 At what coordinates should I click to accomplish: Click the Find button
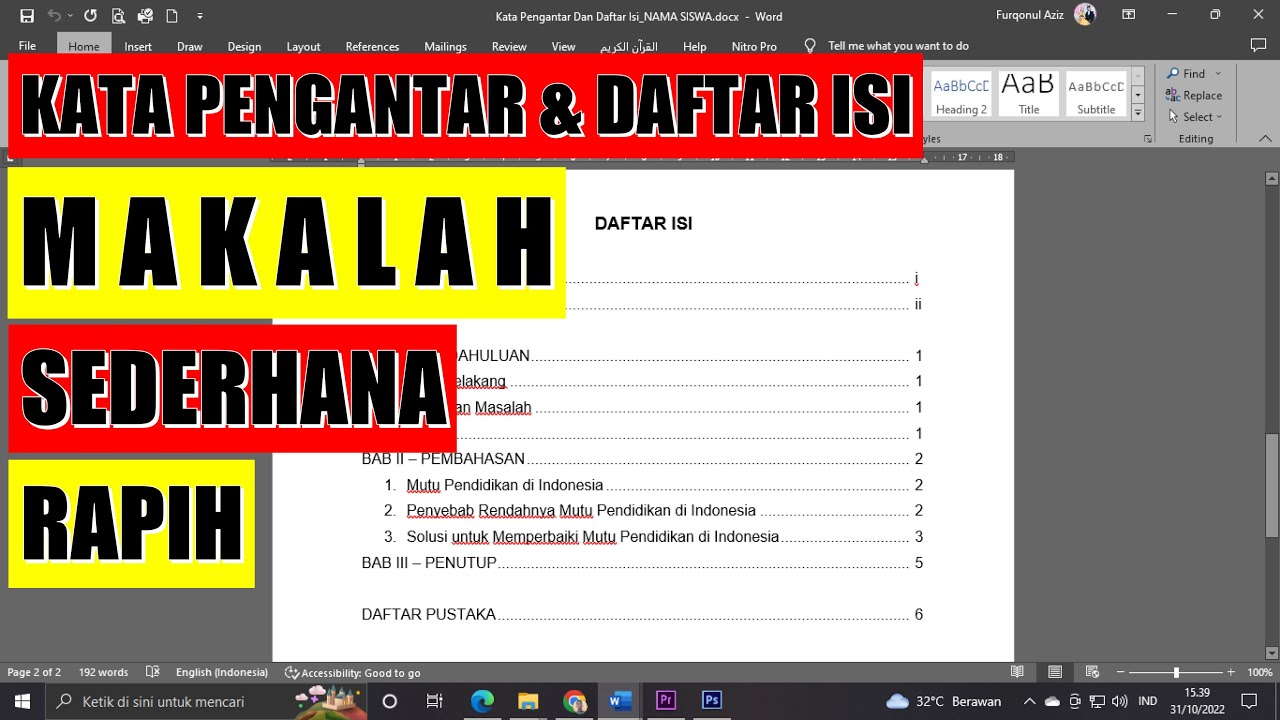click(1186, 73)
